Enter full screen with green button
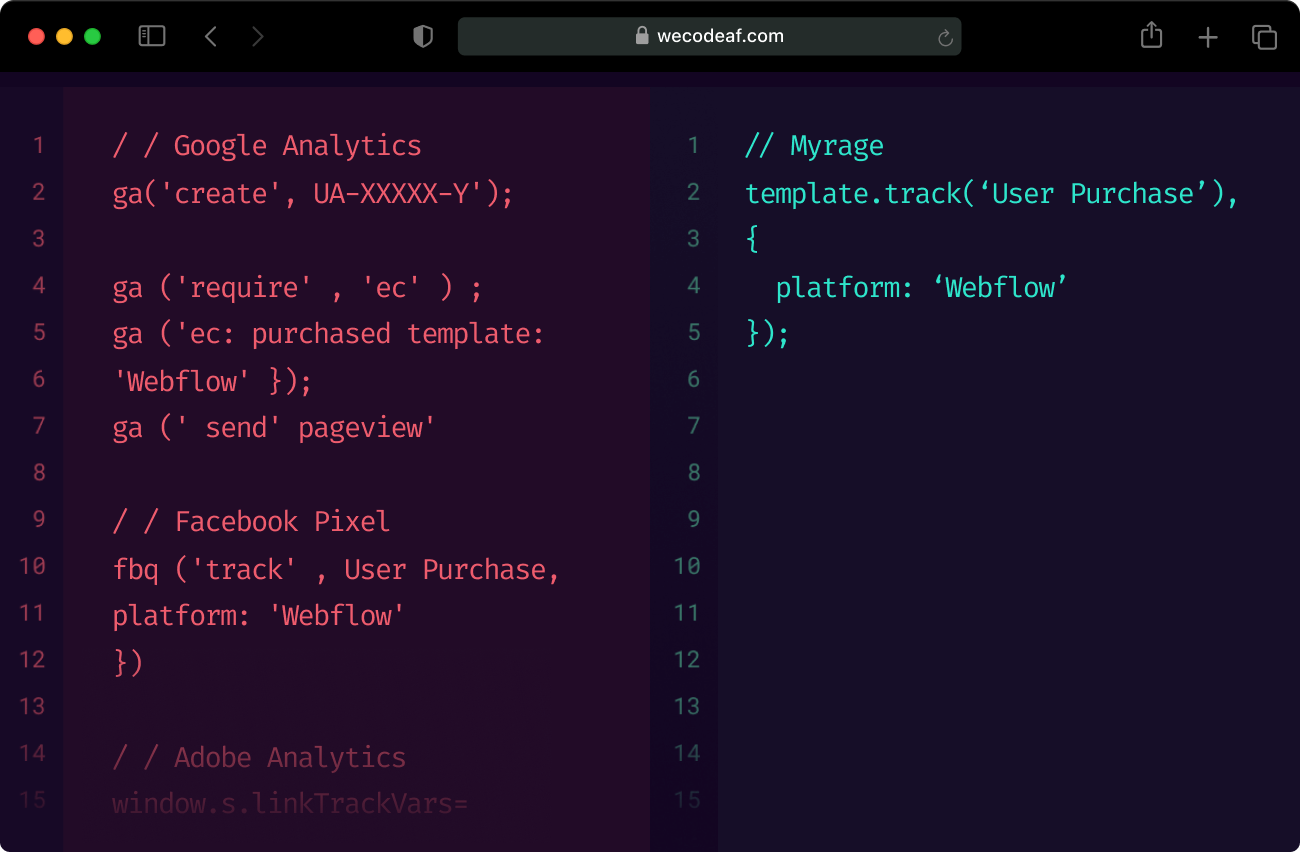Viewport: 1300px width, 852px height. coord(92,37)
